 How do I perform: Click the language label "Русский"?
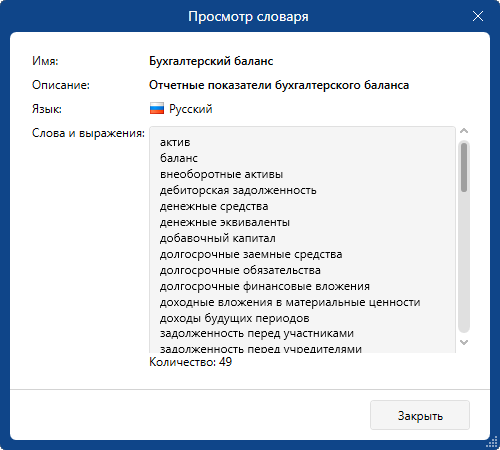click(191, 109)
